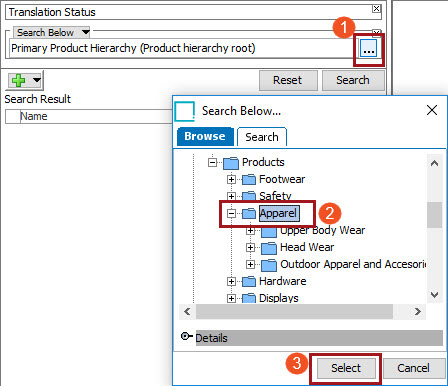Switch to the Browse tab
This screenshot has height=386, width=448.
click(x=205, y=136)
